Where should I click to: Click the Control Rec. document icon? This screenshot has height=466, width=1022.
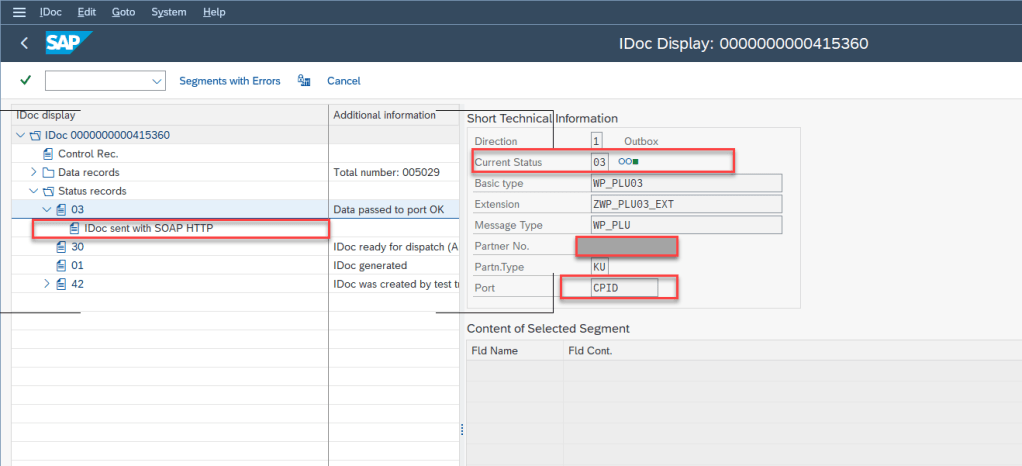click(48, 154)
